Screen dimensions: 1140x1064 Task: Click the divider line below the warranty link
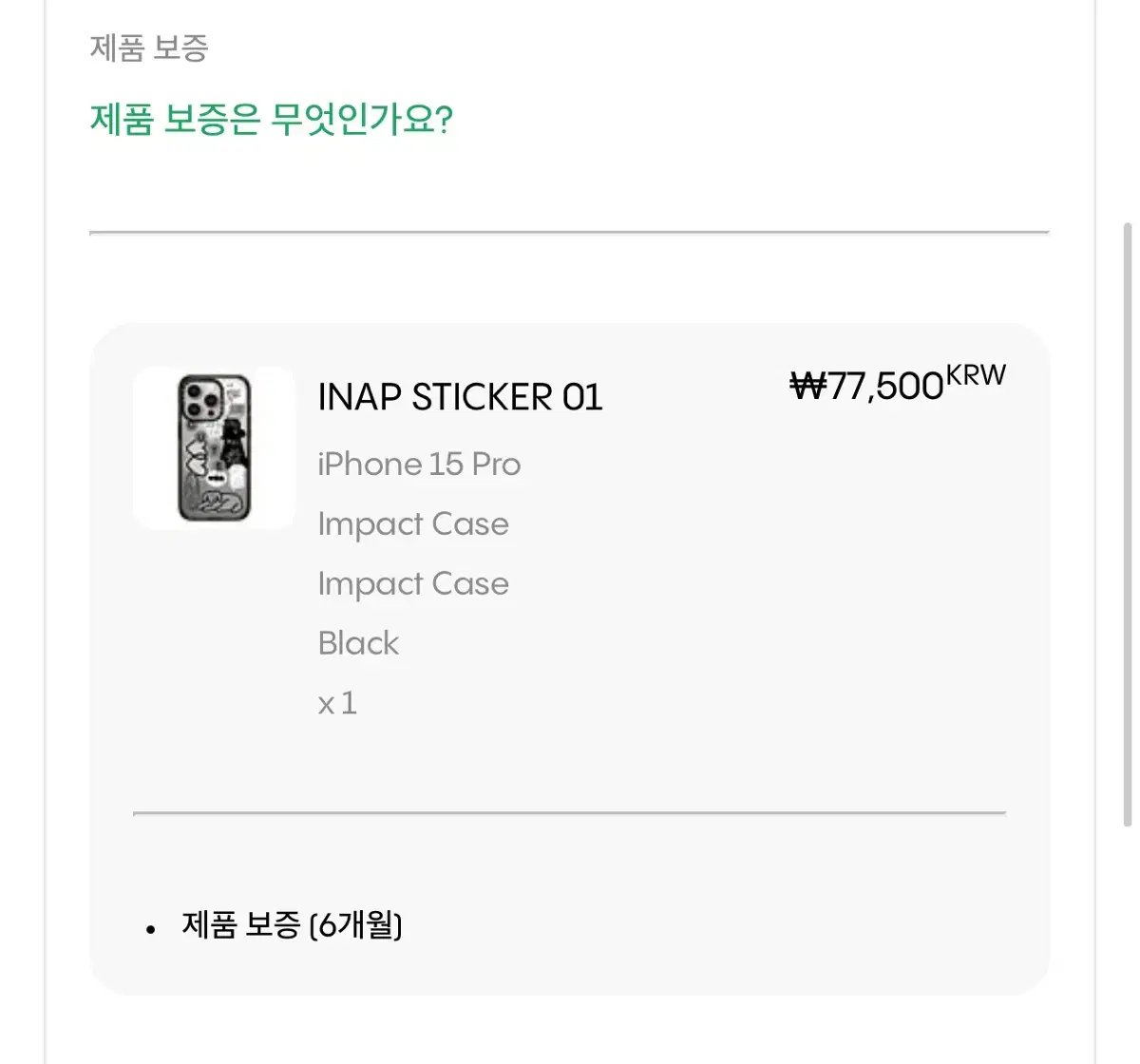(569, 232)
